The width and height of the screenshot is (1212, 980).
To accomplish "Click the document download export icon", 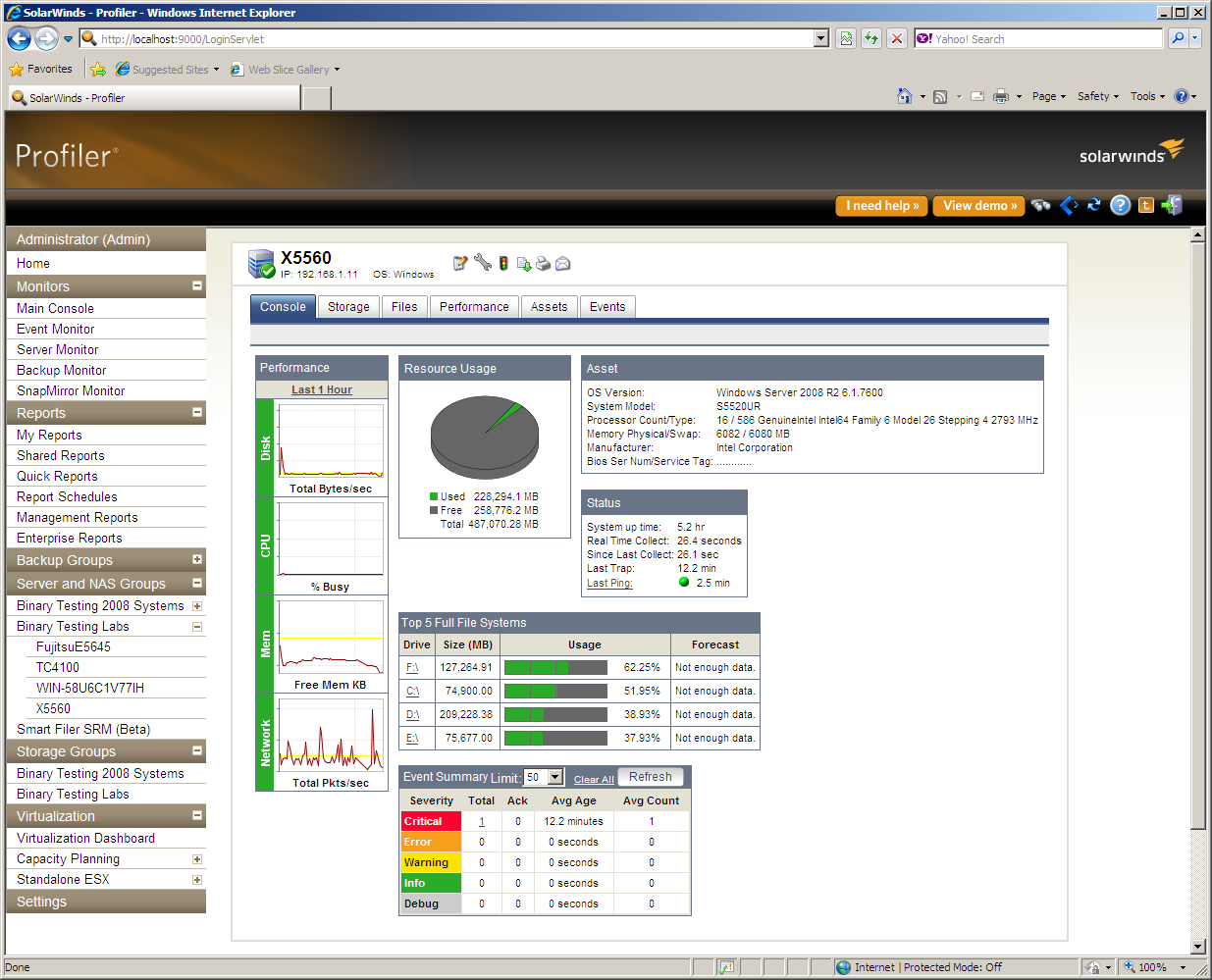I will click(x=524, y=263).
